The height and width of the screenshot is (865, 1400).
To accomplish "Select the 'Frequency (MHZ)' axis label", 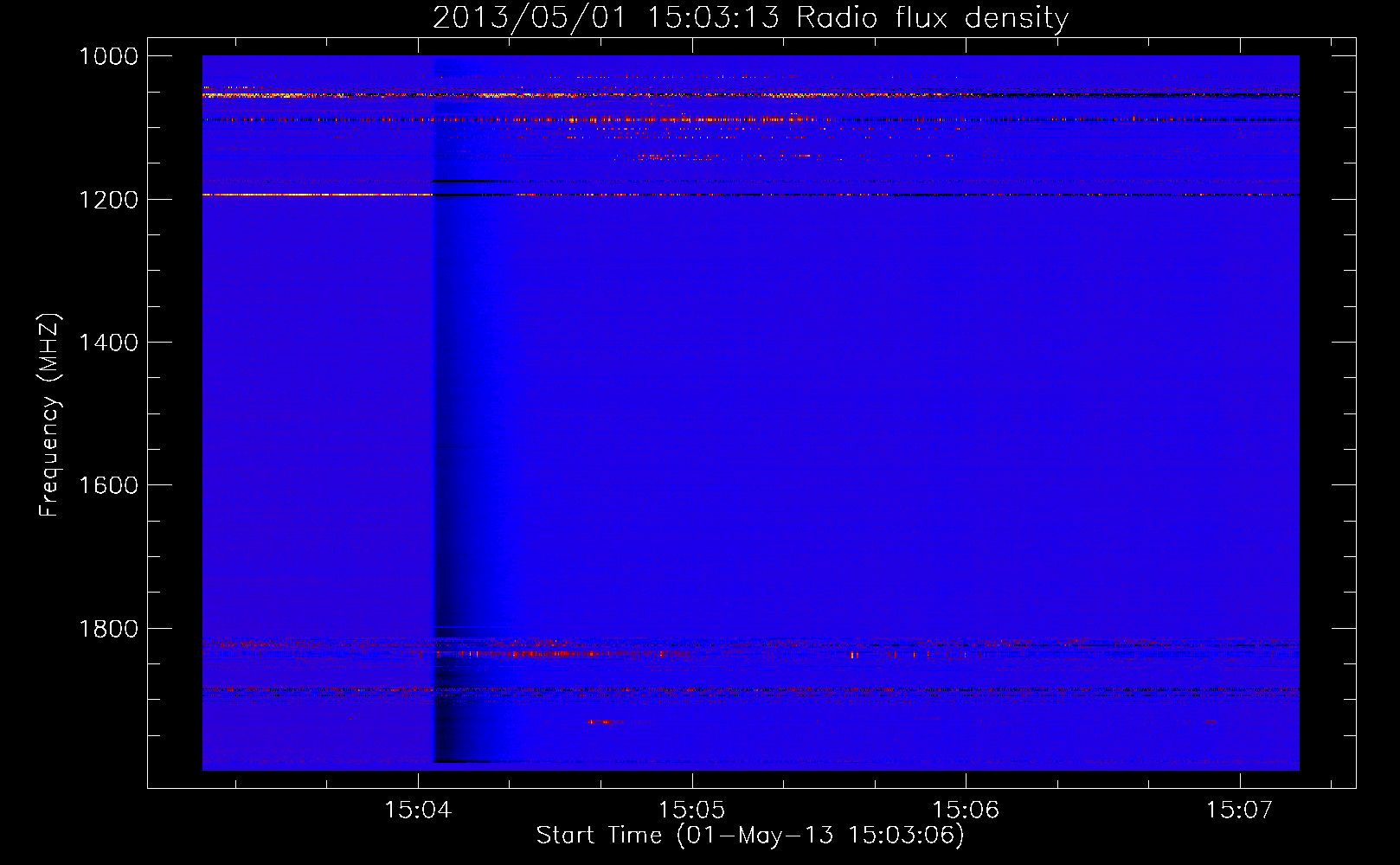I will coord(49,415).
